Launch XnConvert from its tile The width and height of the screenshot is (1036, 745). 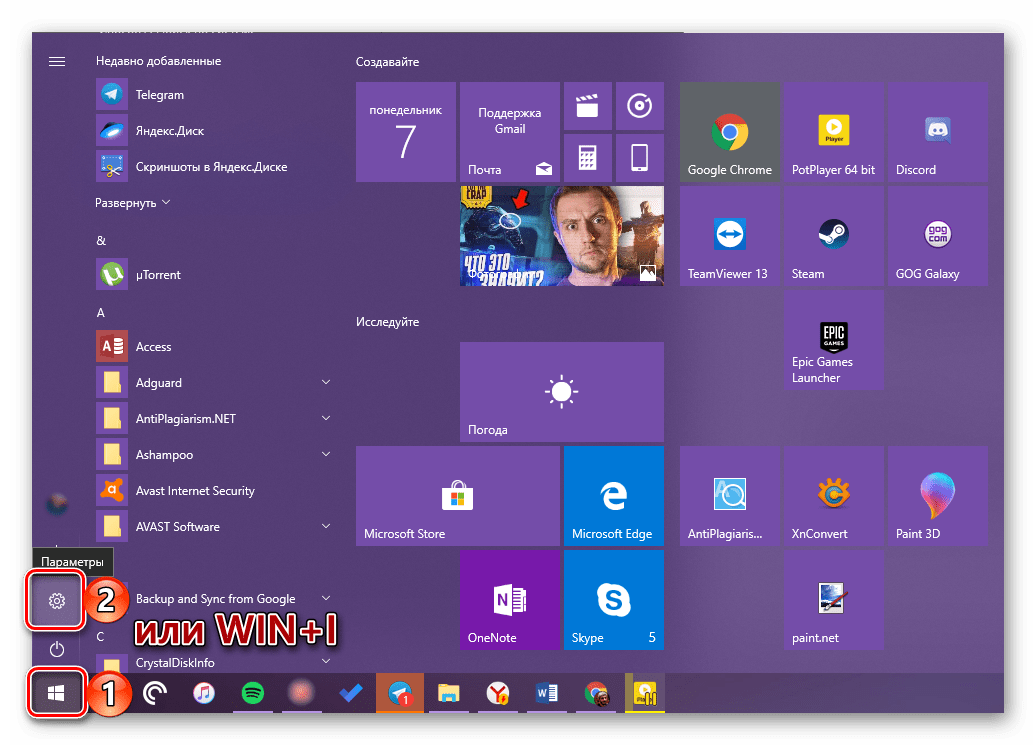pos(833,495)
